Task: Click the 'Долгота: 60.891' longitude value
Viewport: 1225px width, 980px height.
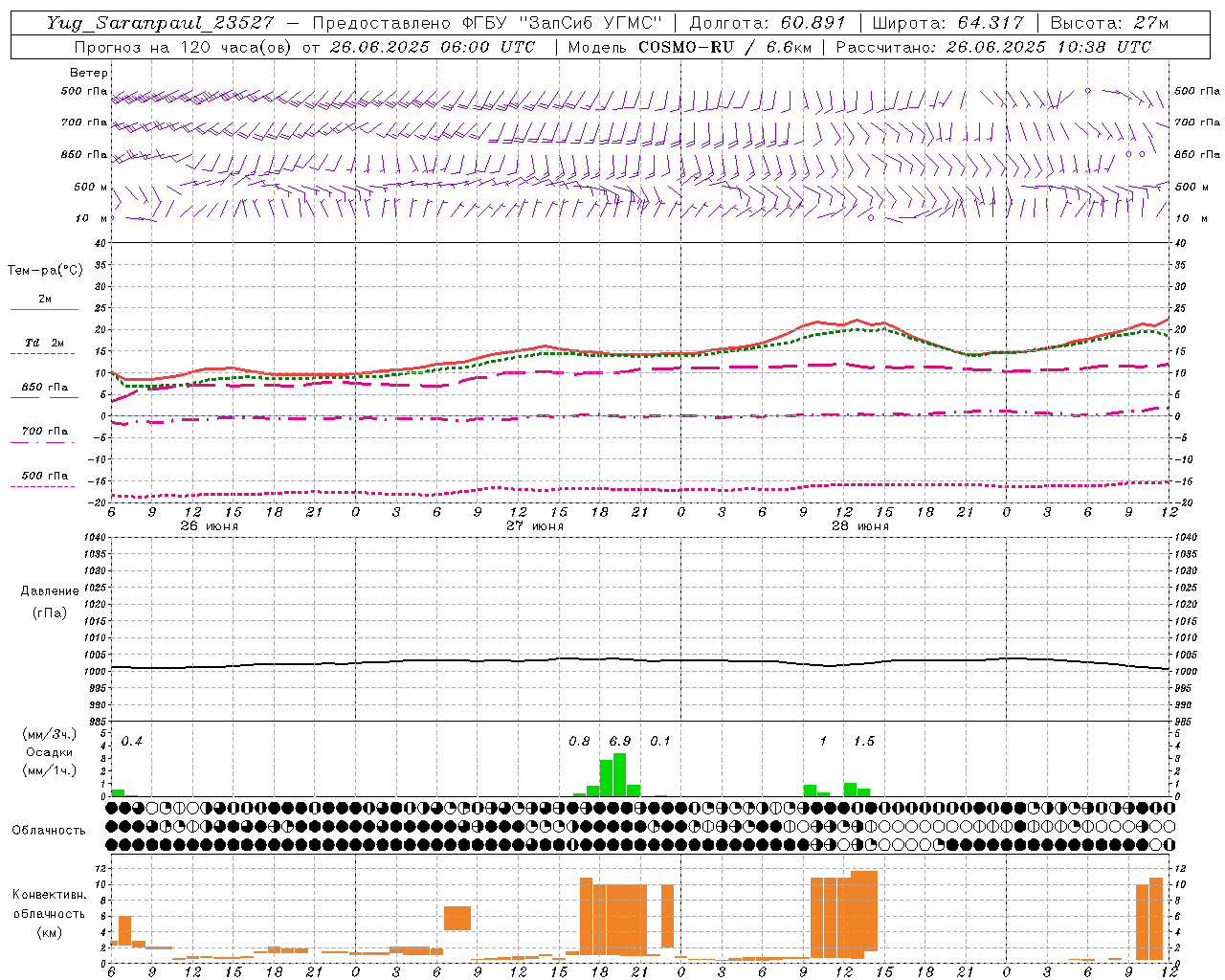Action: pyautogui.click(x=768, y=23)
